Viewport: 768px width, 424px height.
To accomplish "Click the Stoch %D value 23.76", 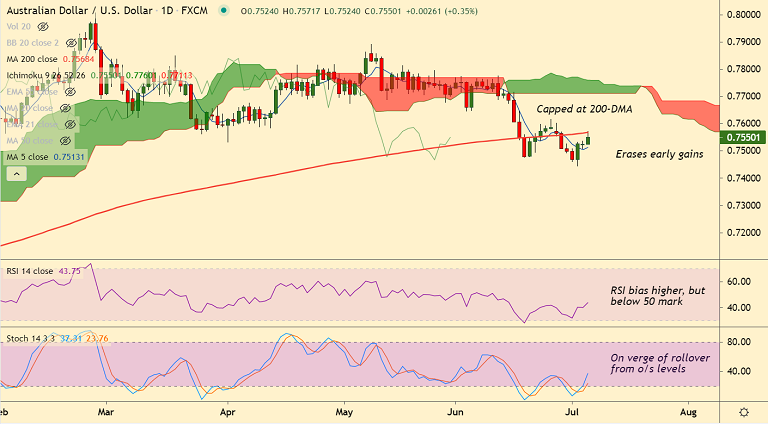I will [x=97, y=339].
